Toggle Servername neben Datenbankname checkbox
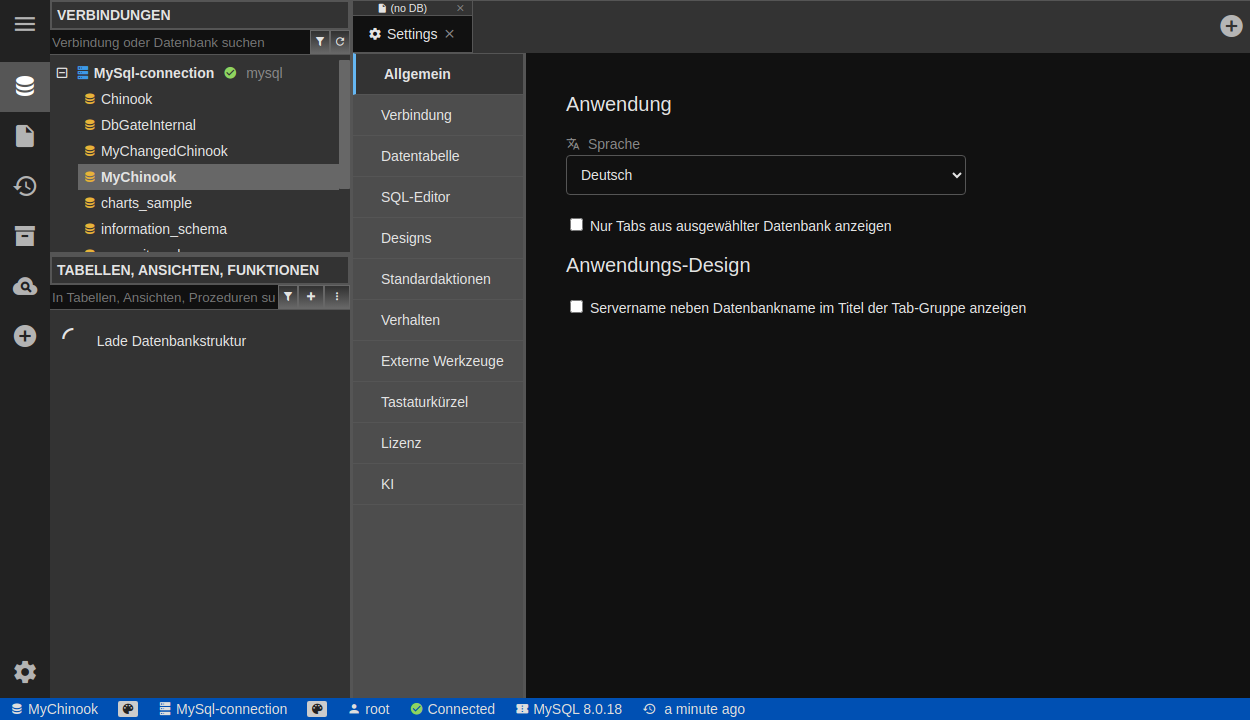The height and width of the screenshot is (720, 1250). (x=576, y=307)
